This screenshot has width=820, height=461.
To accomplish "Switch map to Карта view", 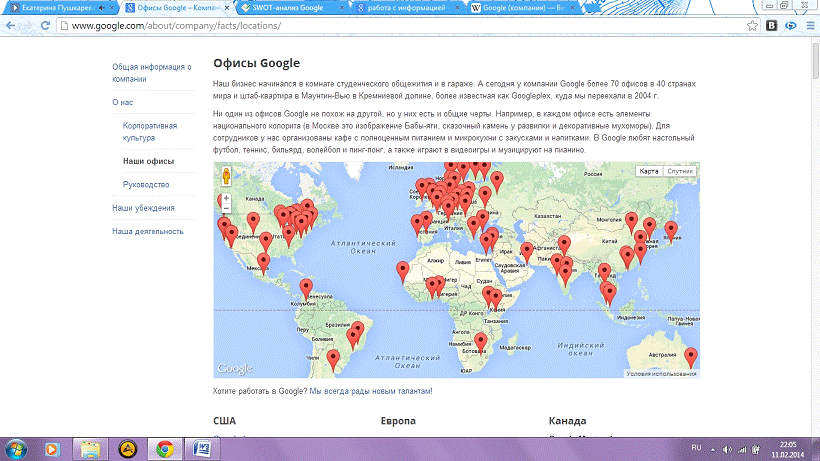I will tap(649, 172).
